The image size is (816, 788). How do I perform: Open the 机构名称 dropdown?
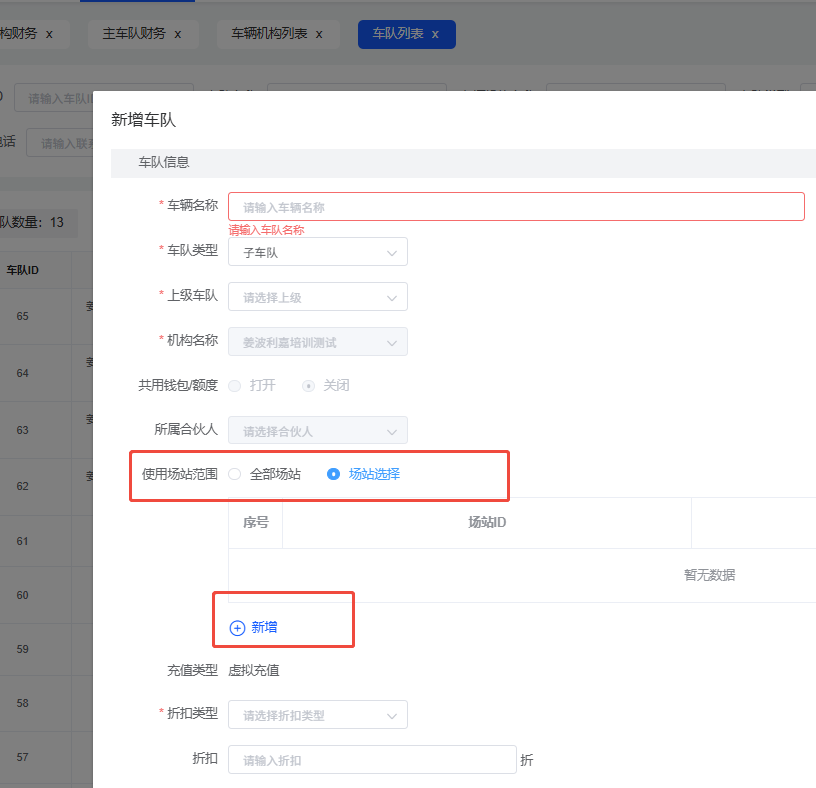(318, 341)
